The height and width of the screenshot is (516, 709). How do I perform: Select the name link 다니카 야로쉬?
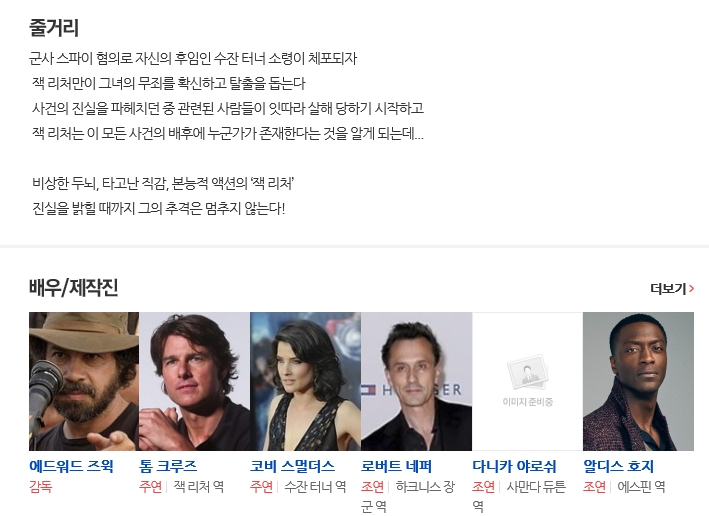click(x=514, y=466)
